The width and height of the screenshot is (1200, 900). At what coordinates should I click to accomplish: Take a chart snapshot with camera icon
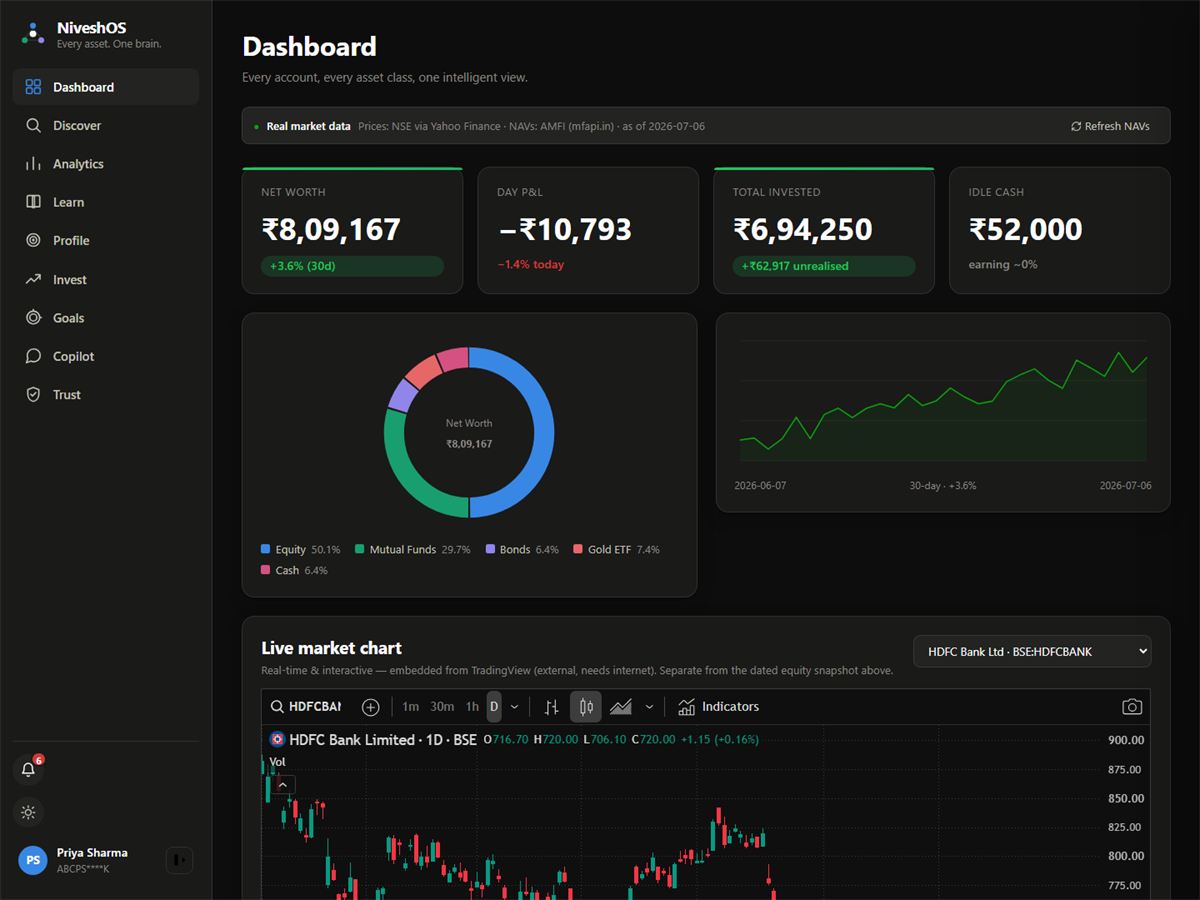tap(1132, 707)
